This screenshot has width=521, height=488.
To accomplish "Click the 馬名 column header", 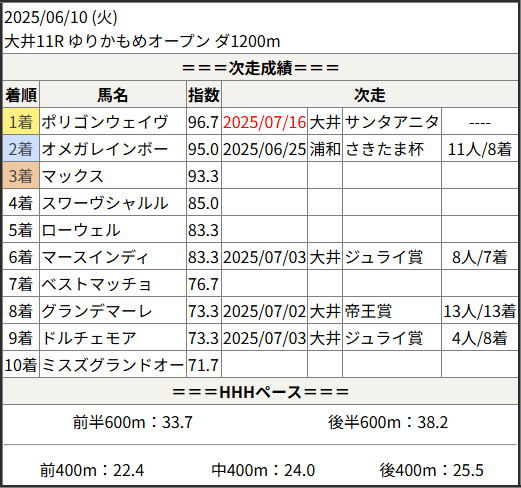I will (x=113, y=95).
